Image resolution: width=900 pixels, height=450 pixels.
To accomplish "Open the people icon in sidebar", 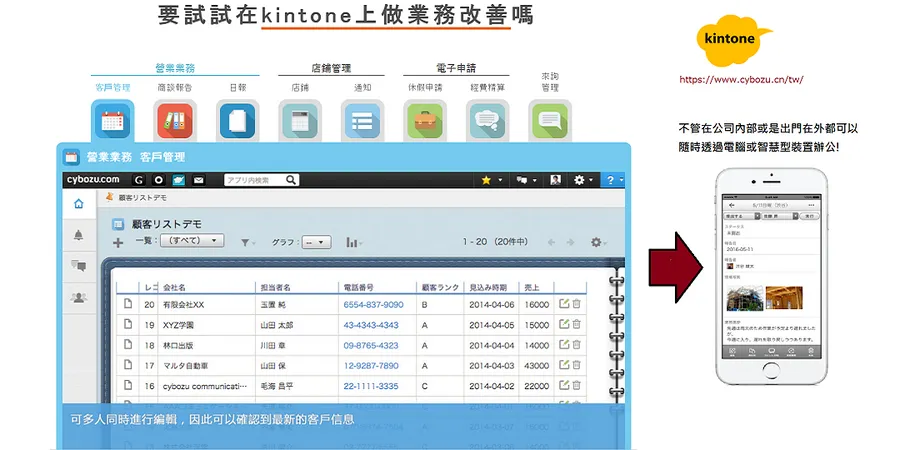I will [79, 297].
